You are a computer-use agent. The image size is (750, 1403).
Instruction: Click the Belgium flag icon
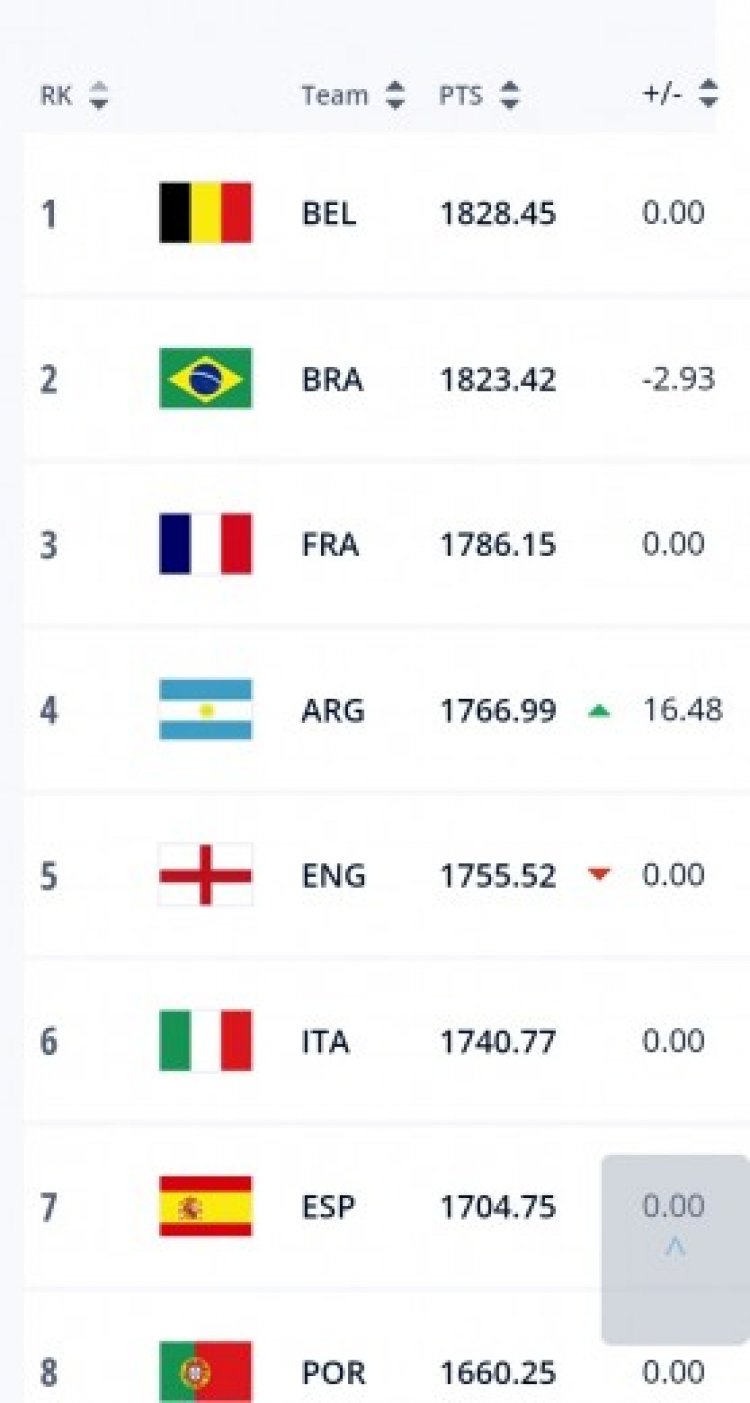(206, 212)
